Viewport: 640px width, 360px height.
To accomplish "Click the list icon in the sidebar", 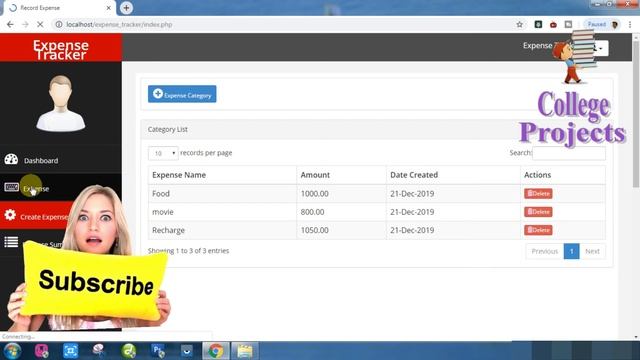I will pyautogui.click(x=11, y=242).
